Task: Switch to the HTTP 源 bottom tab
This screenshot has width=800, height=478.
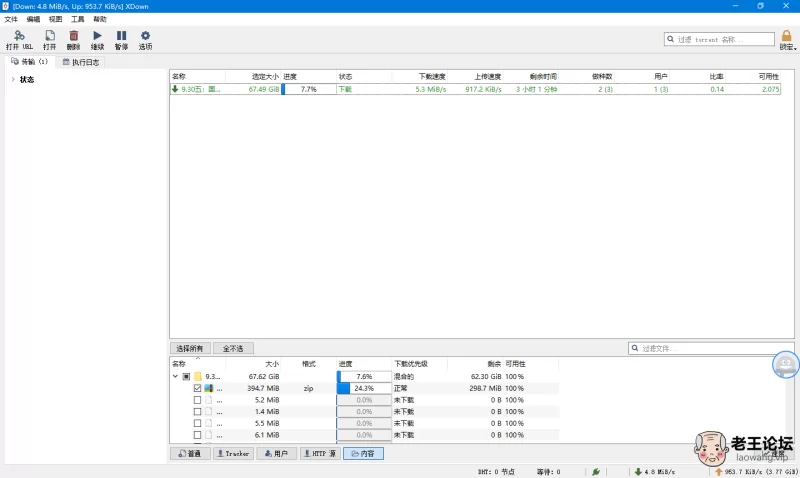Action: tap(320, 454)
